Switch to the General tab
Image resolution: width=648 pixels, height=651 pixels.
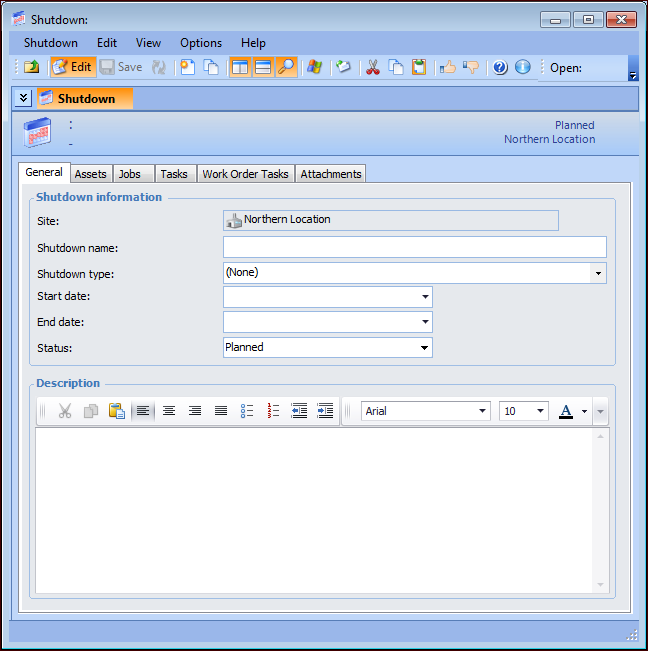(x=44, y=172)
